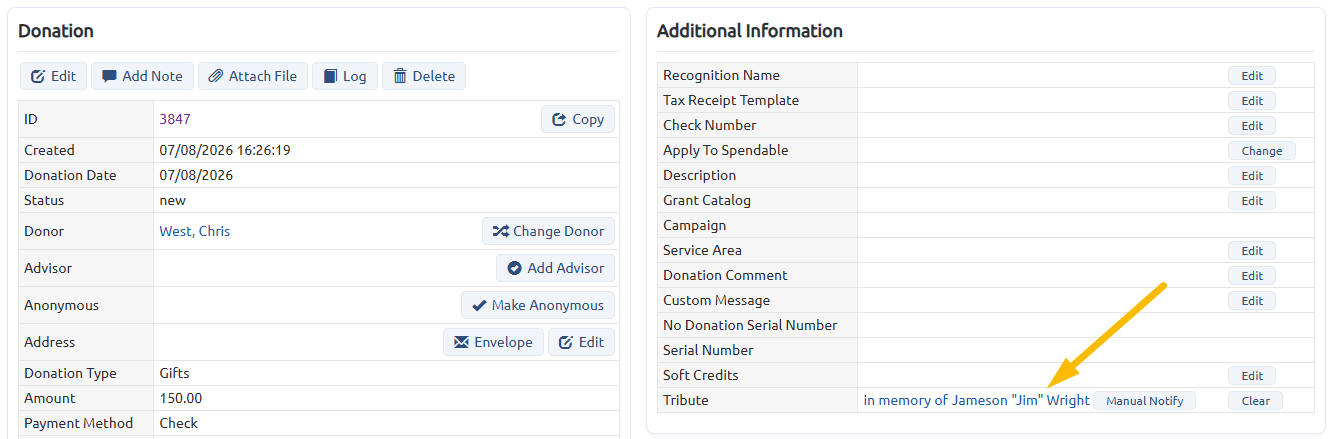1328x439 pixels.
Task: Edit the Tax Receipt Template
Action: click(x=1252, y=101)
